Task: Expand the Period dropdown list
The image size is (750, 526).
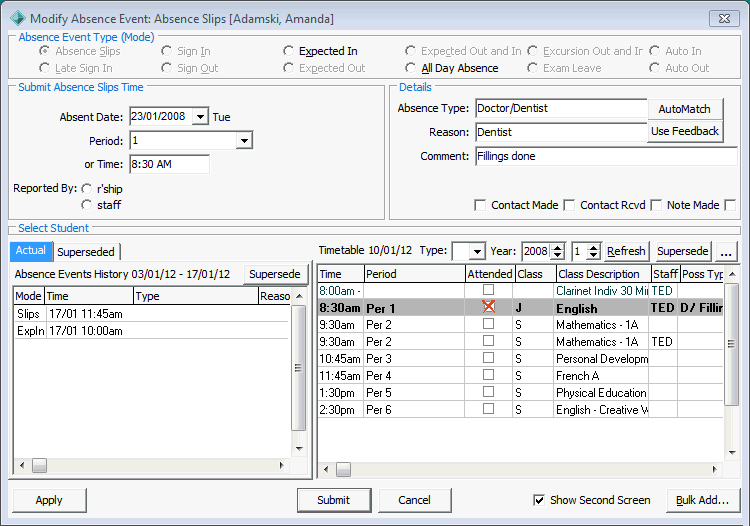Action: (244, 141)
